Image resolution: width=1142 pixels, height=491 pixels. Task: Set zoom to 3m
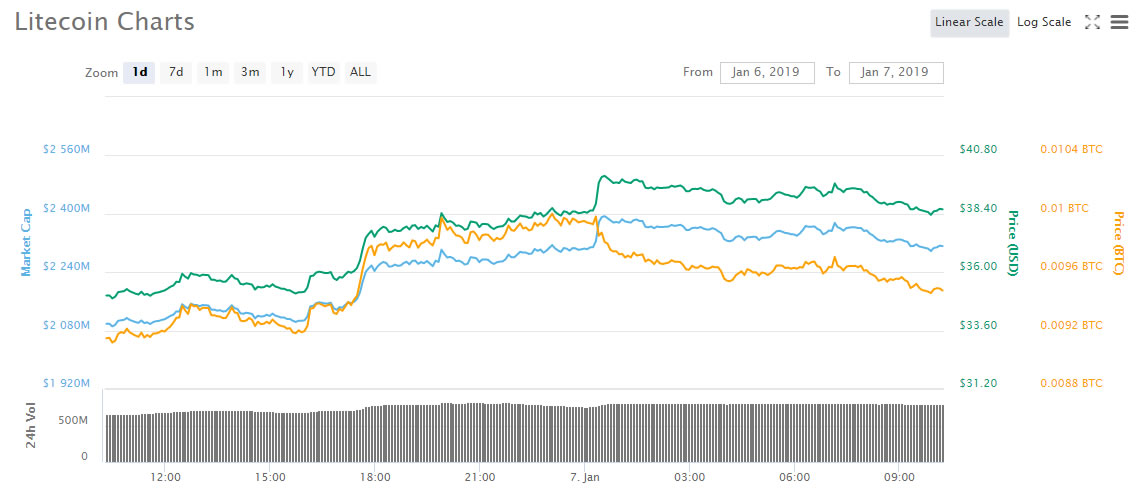pyautogui.click(x=250, y=72)
